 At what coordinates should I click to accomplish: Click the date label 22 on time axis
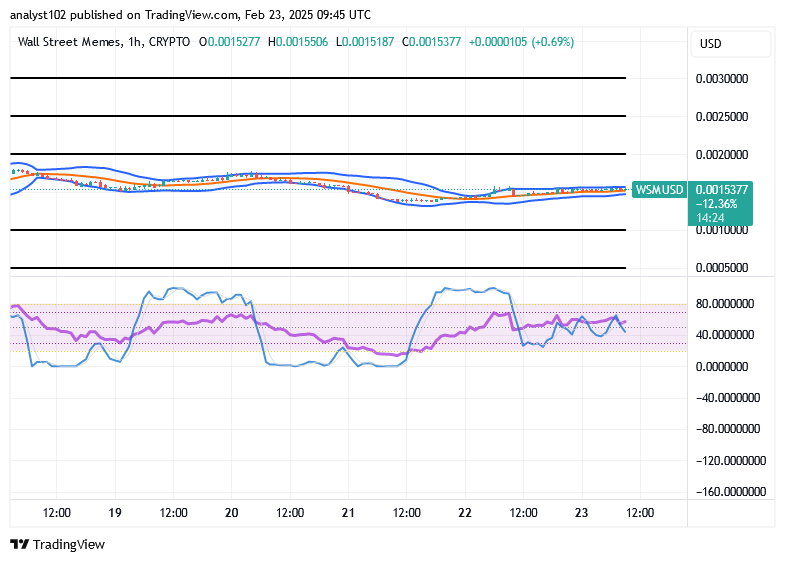tap(465, 513)
